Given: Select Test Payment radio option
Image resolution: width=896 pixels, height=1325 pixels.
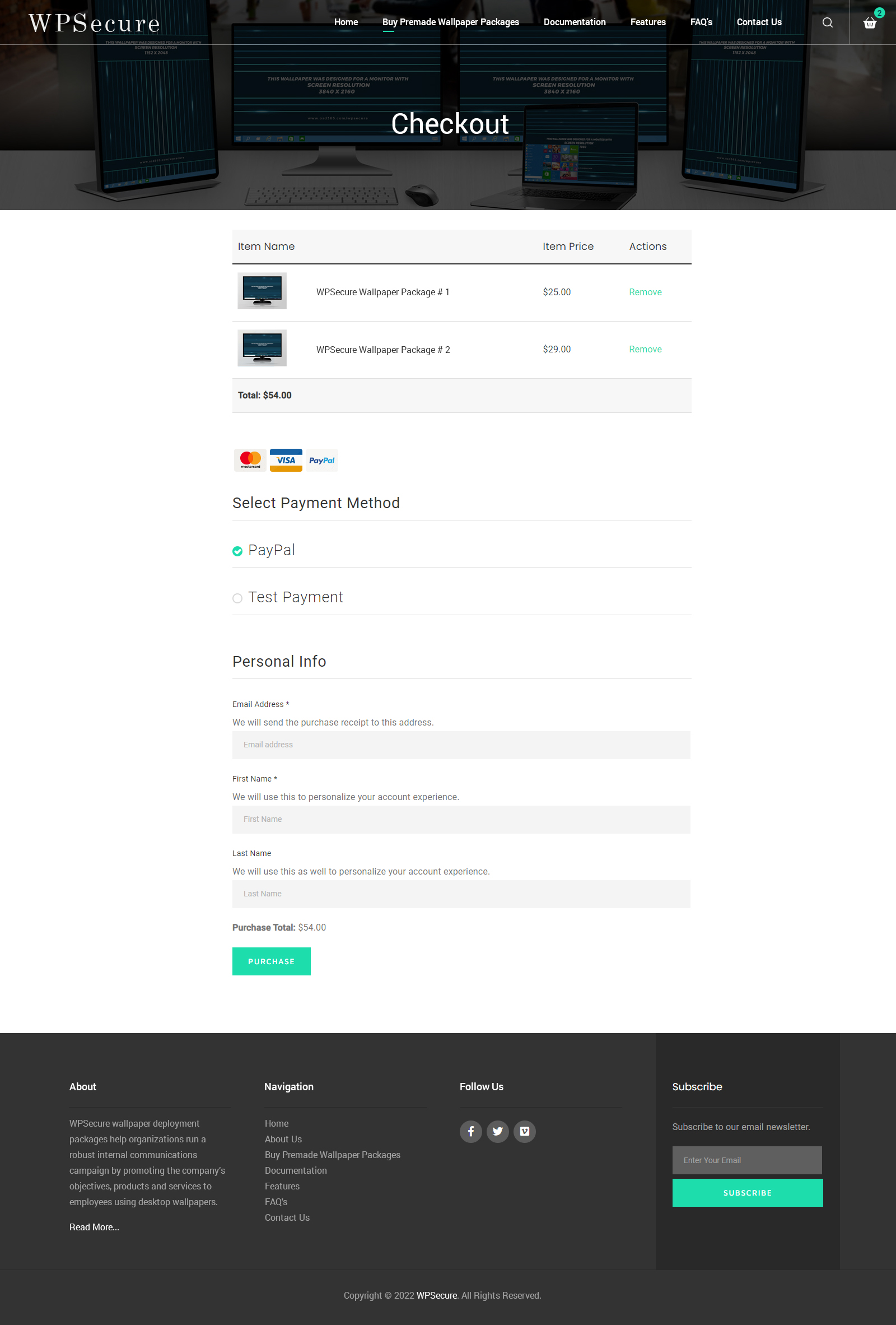Looking at the screenshot, I should coord(237,598).
